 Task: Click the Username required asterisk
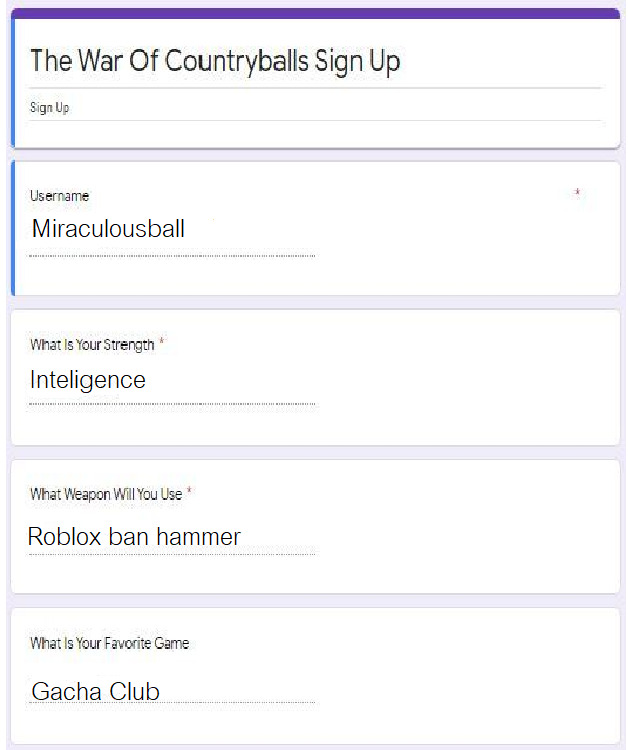(x=577, y=193)
